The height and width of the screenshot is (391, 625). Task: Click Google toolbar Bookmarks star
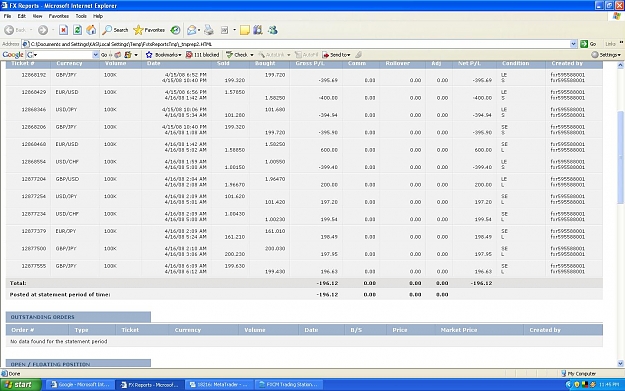(x=163, y=55)
